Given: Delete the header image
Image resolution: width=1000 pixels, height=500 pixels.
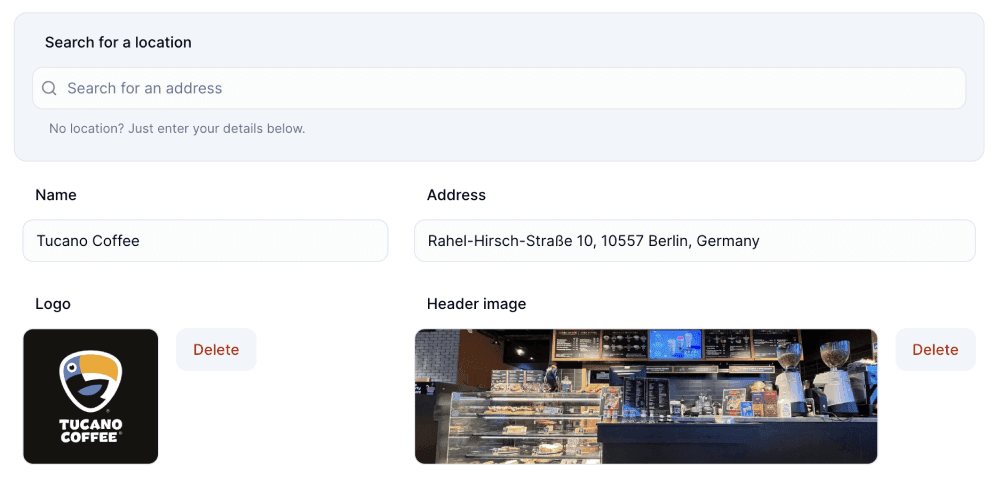Looking at the screenshot, I should coord(935,350).
